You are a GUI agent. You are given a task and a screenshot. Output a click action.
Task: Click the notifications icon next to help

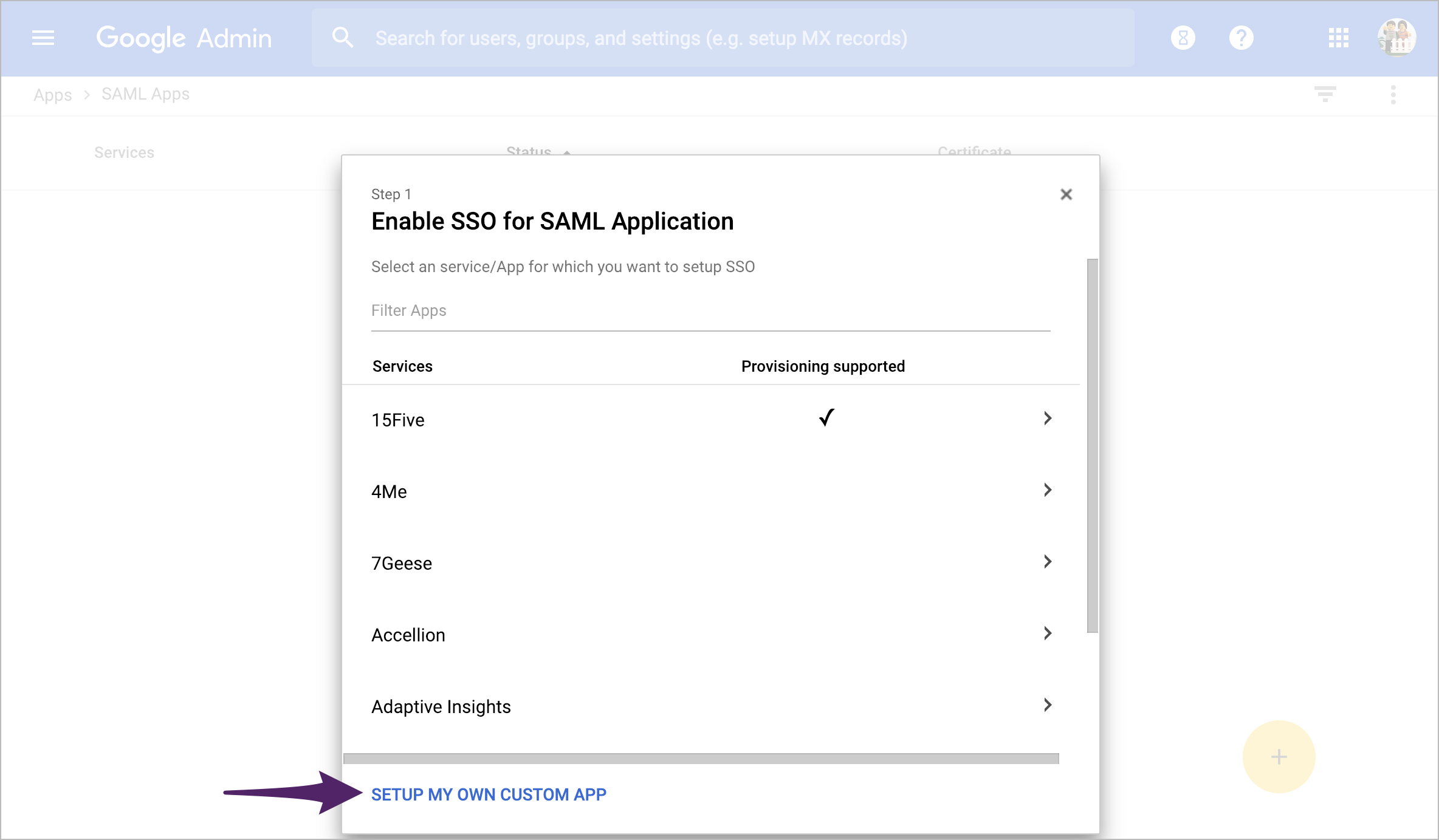(x=1183, y=38)
